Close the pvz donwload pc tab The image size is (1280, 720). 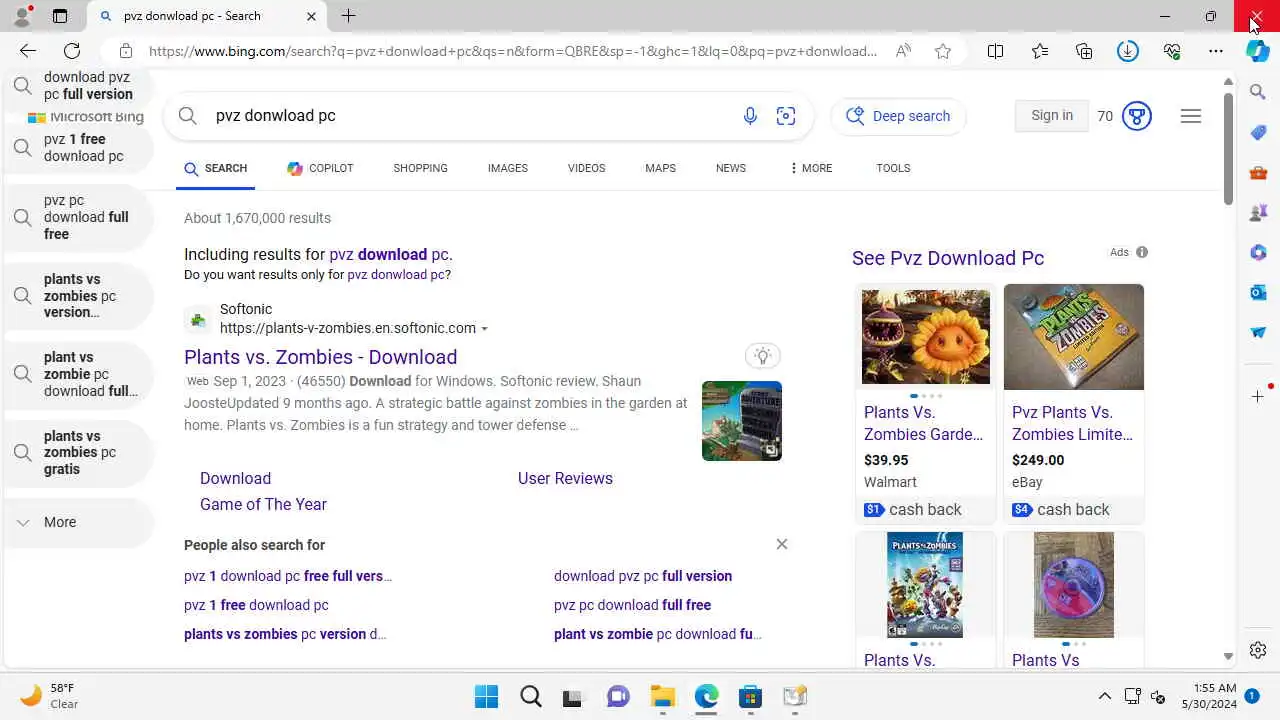pyautogui.click(x=311, y=16)
